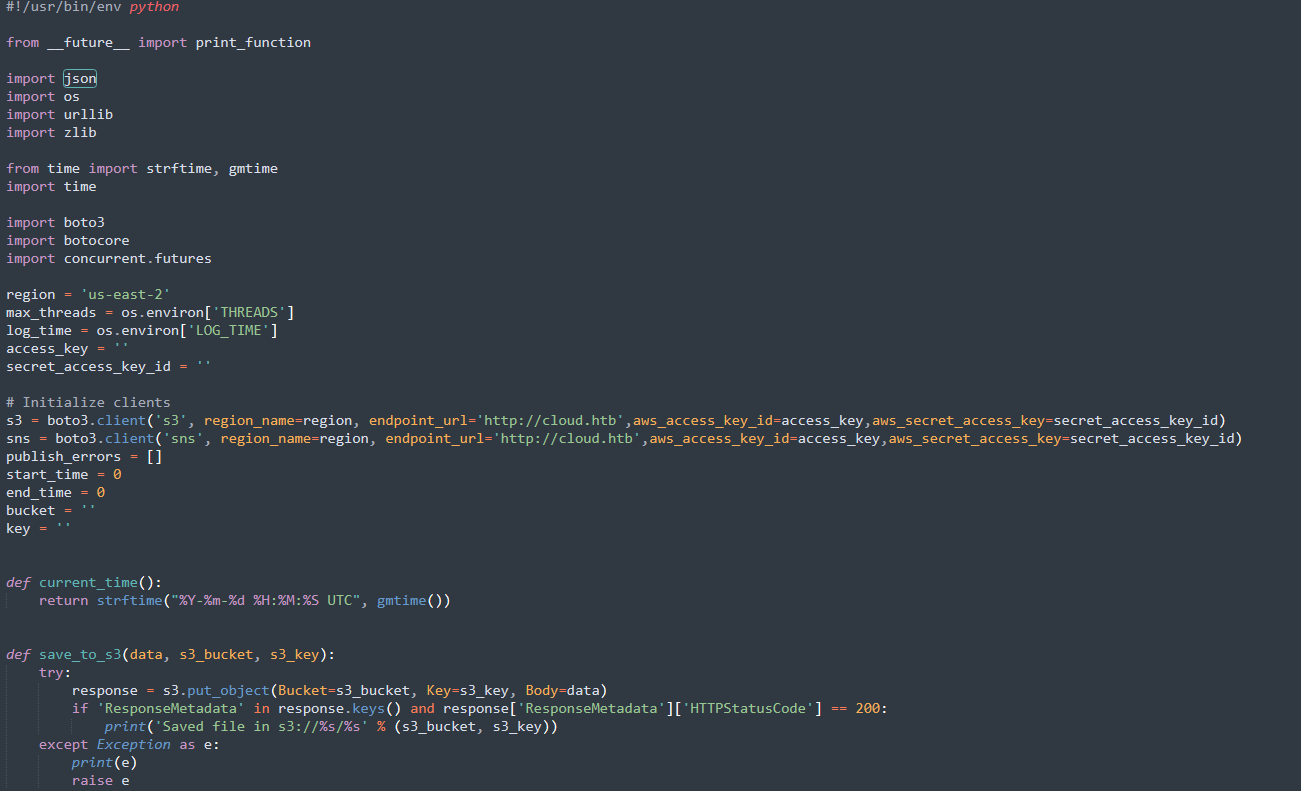Screen dimensions: 1301x791
Task: Click the 'print(e)' line
Action: click(x=104, y=763)
